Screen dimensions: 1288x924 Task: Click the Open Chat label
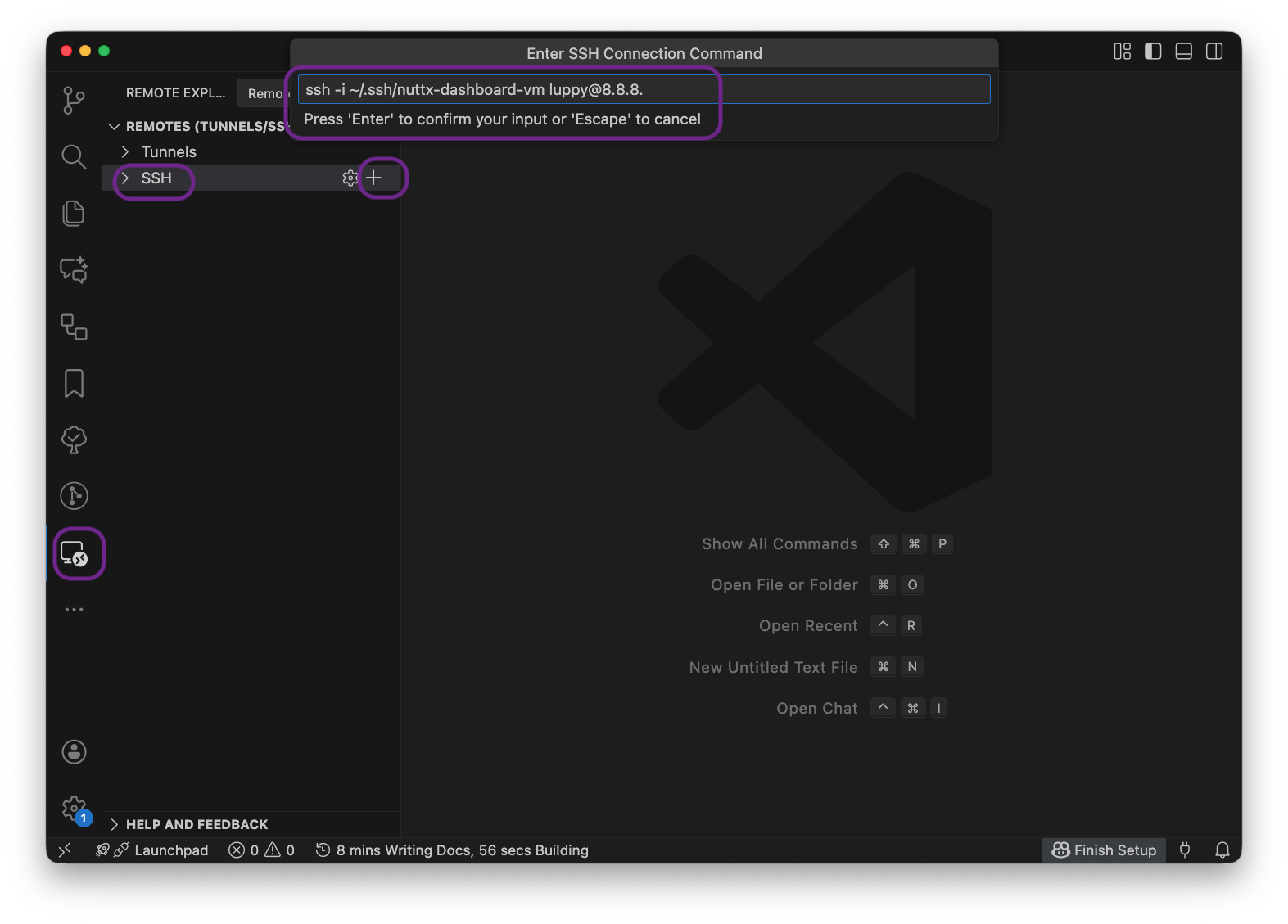[817, 708]
